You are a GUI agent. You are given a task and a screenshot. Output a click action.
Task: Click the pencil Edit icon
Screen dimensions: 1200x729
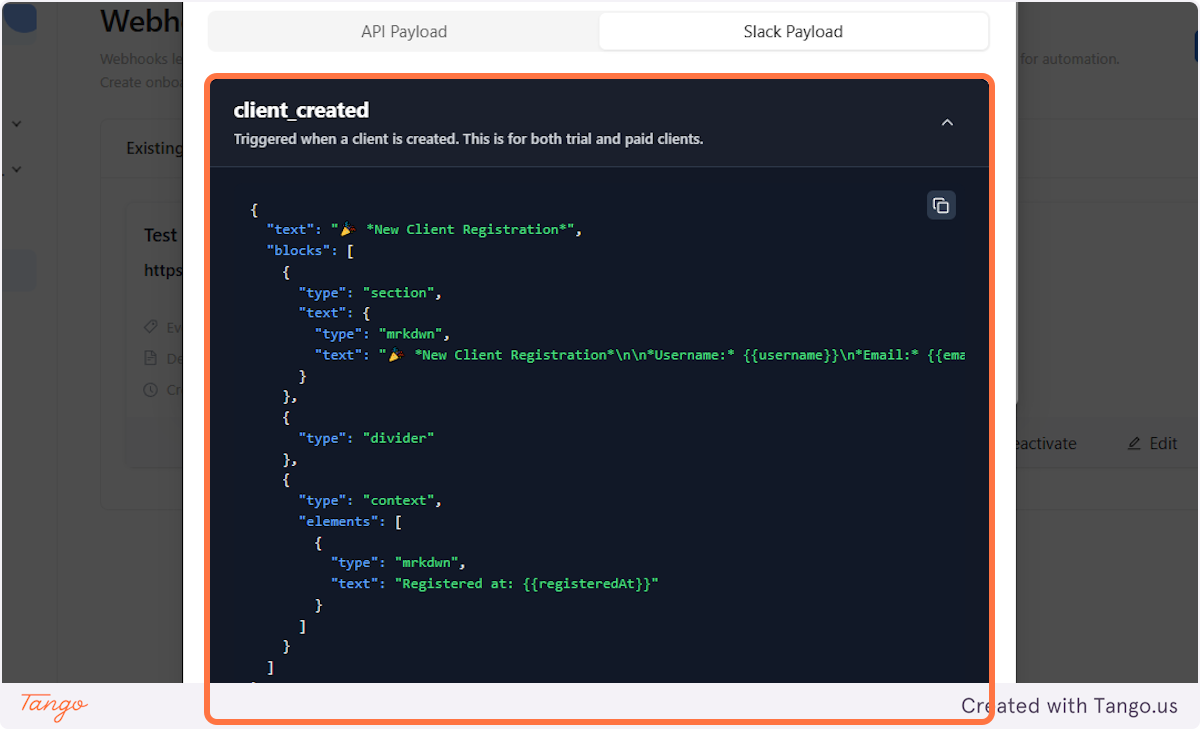1134,443
